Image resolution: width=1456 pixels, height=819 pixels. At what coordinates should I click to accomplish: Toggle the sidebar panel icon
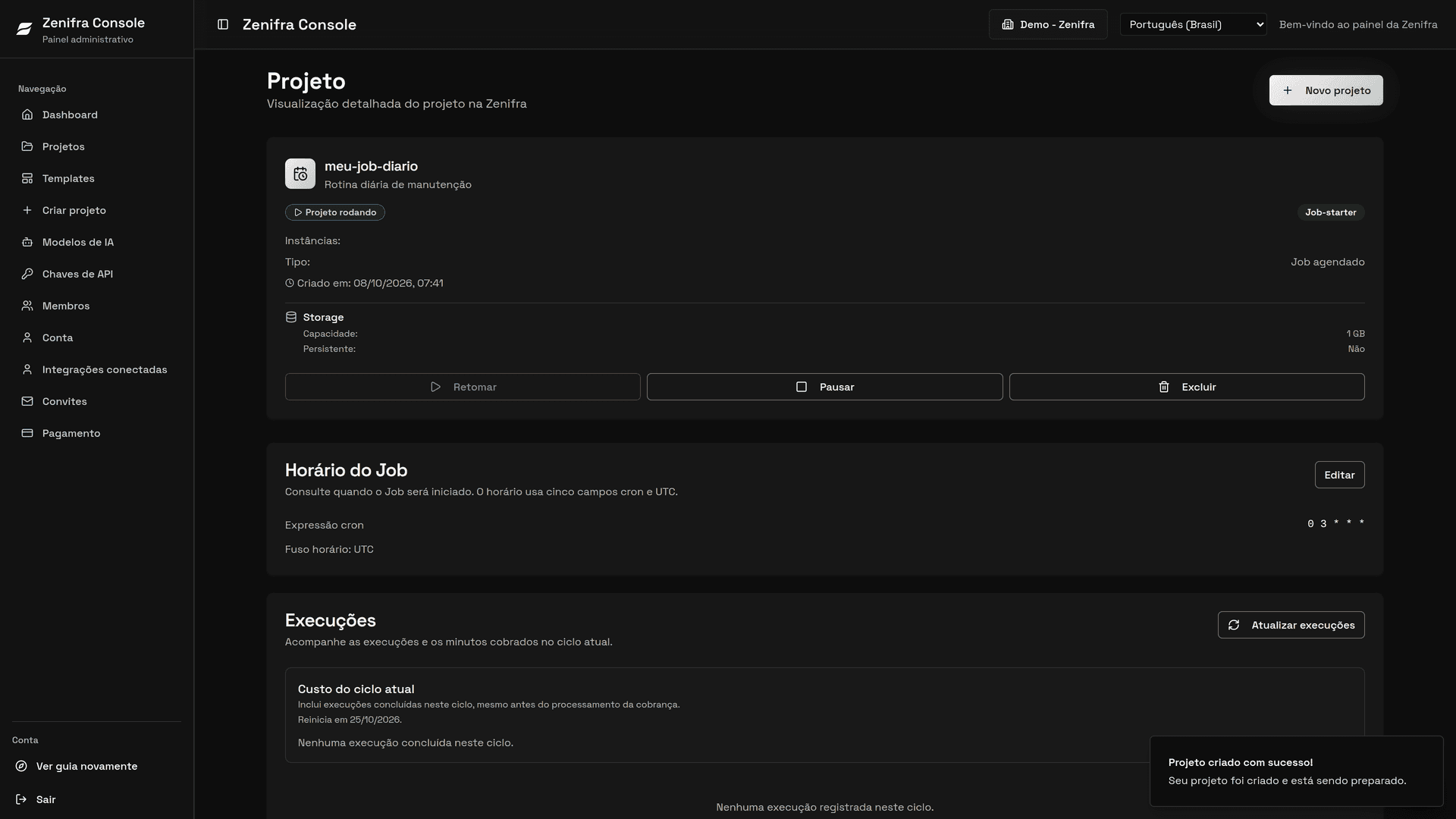tap(223, 24)
